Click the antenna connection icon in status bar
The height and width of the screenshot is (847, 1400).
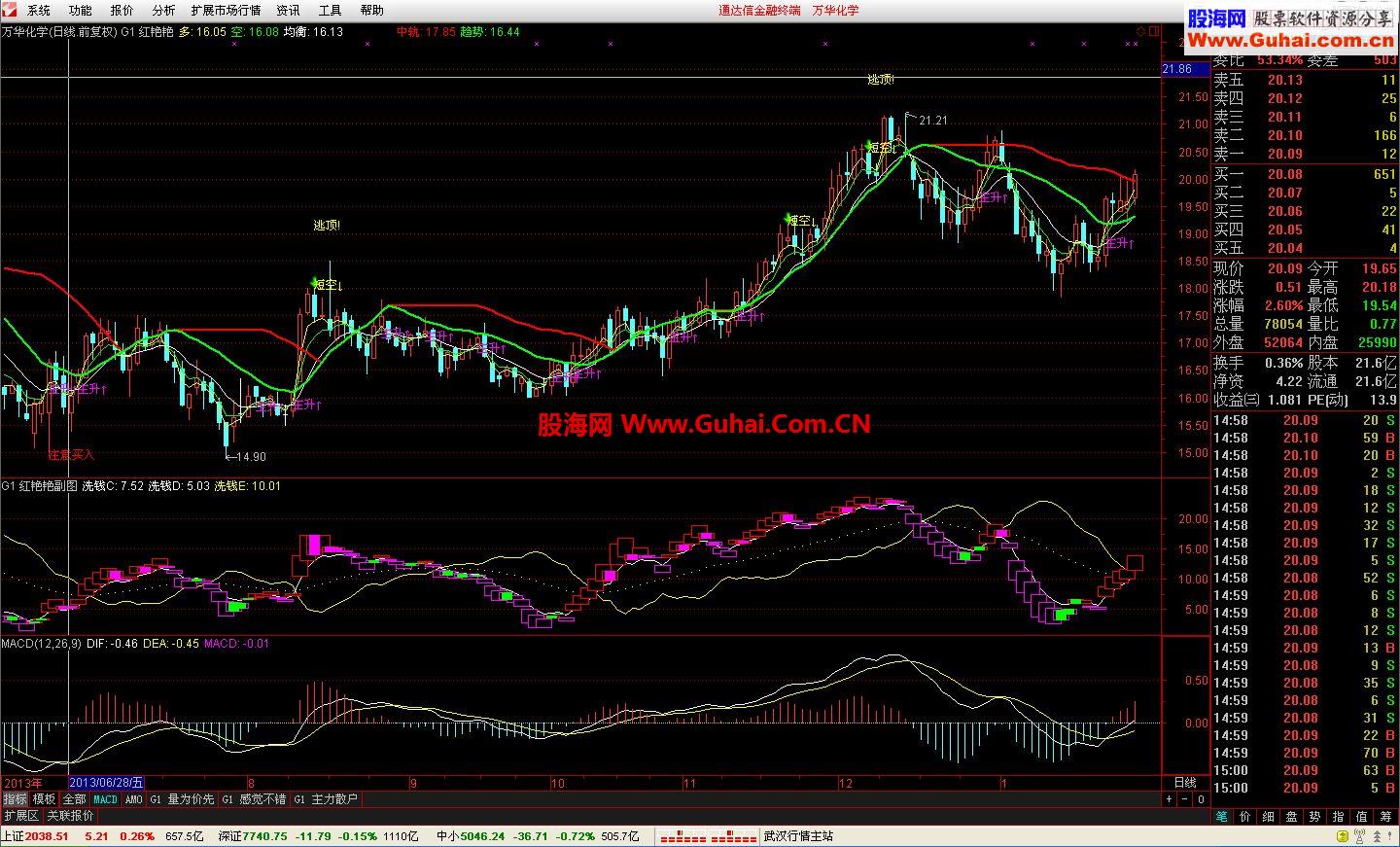(x=1357, y=836)
